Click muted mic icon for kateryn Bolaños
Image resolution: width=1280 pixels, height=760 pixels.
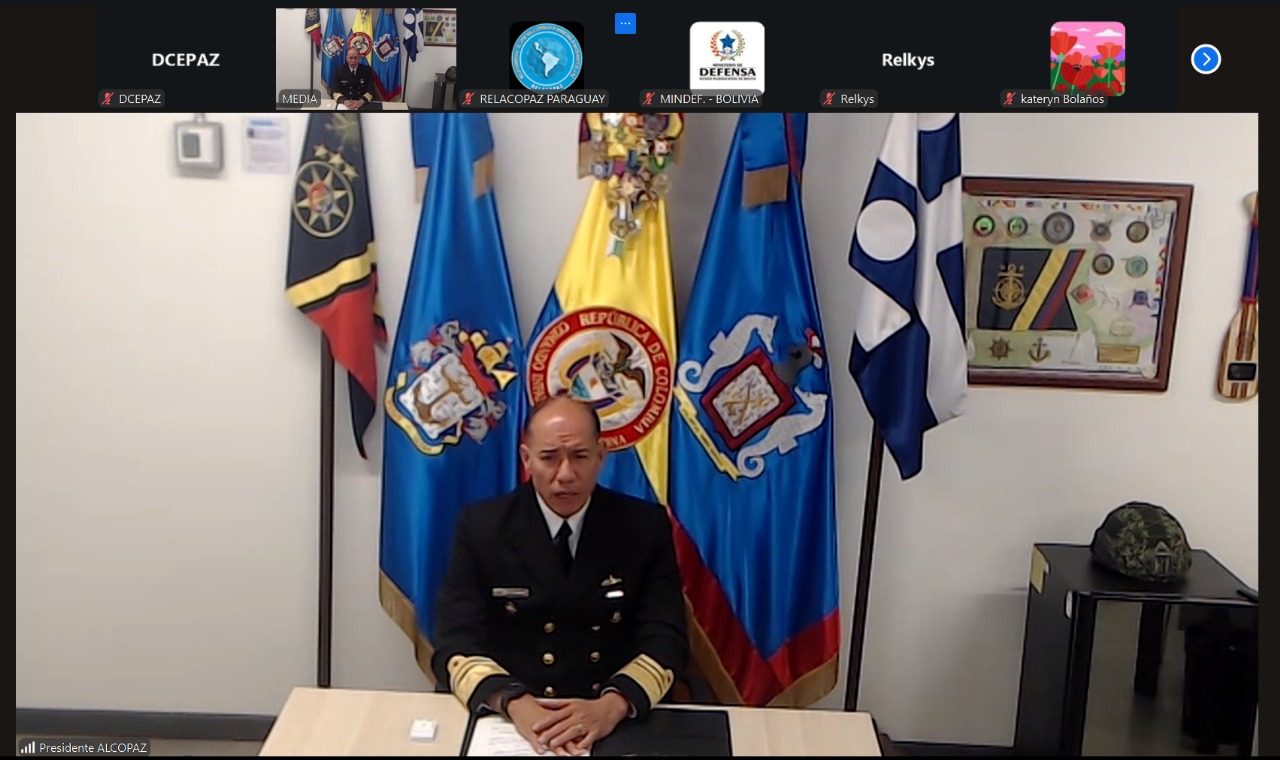(x=1009, y=99)
